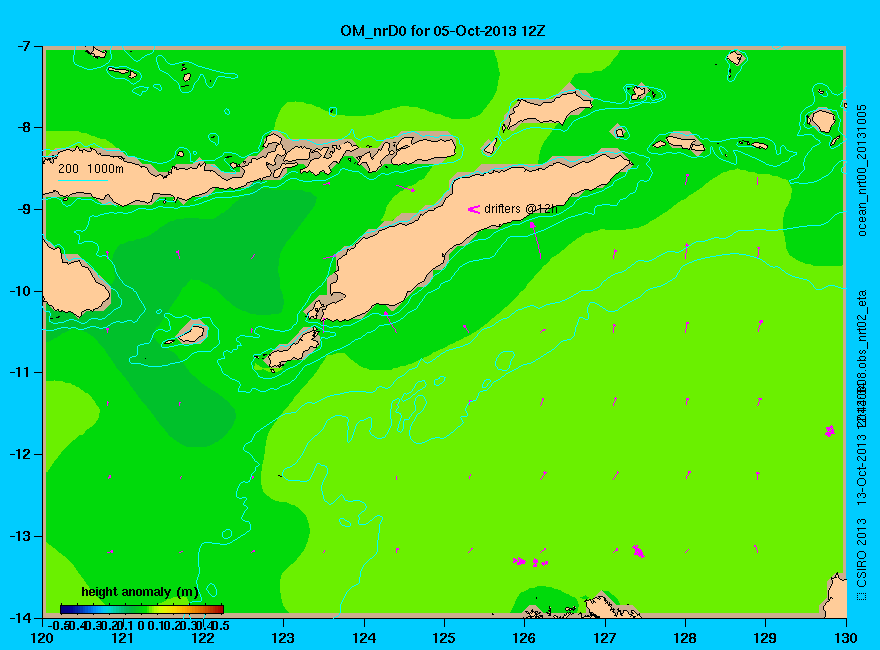
Task: Click the '-14' latitude axis label
Action: tap(19, 617)
